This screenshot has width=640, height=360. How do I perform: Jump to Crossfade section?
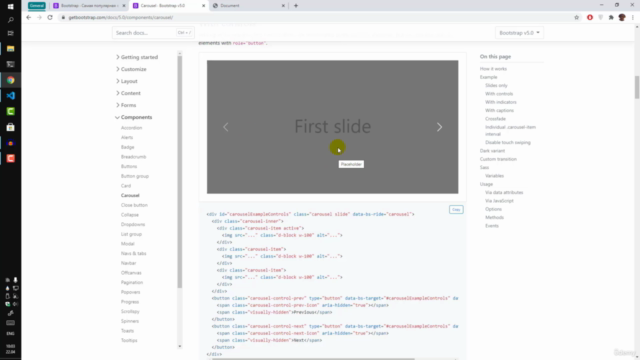coord(496,119)
